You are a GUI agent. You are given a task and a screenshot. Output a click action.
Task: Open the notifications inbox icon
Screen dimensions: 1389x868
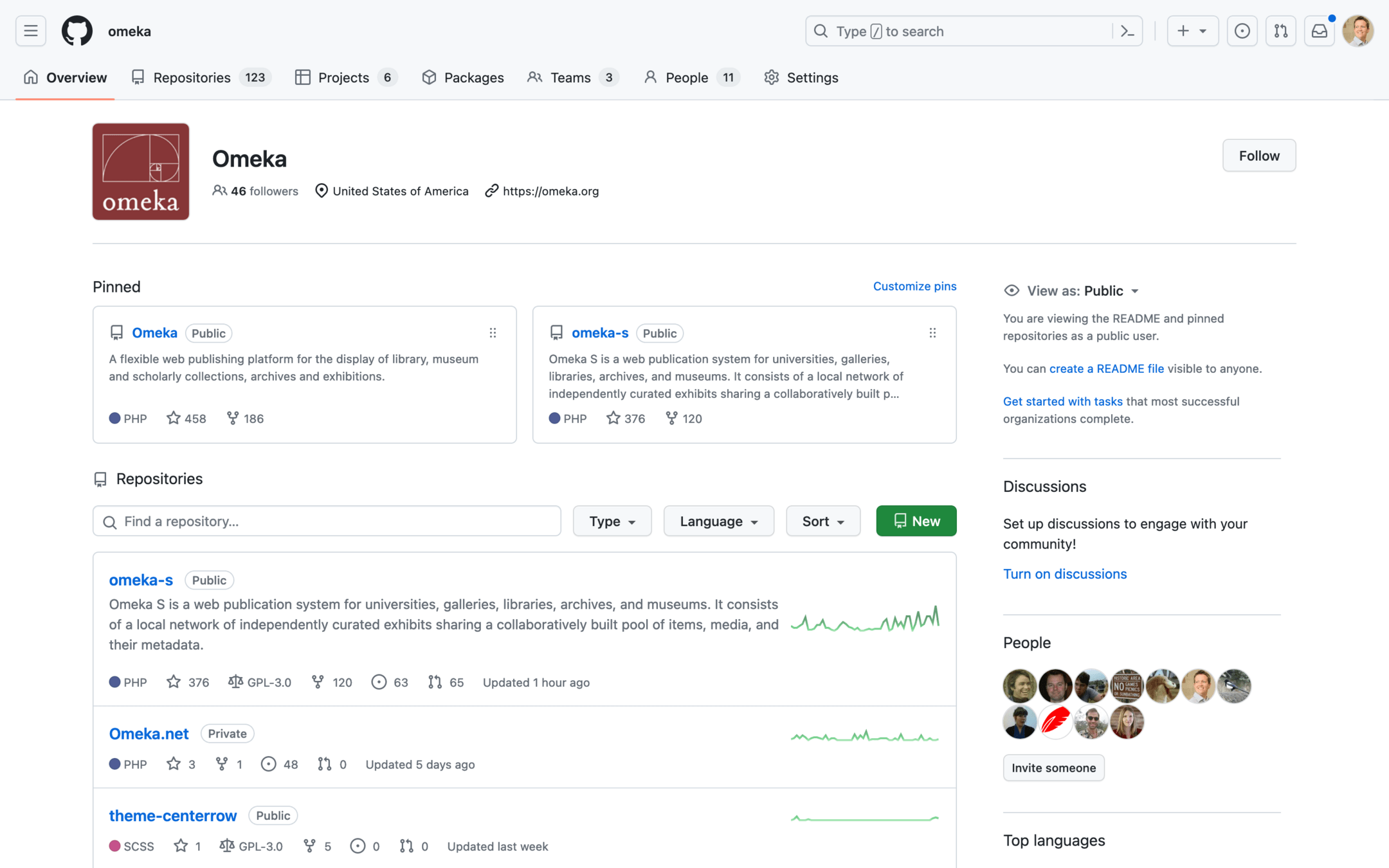click(1319, 31)
